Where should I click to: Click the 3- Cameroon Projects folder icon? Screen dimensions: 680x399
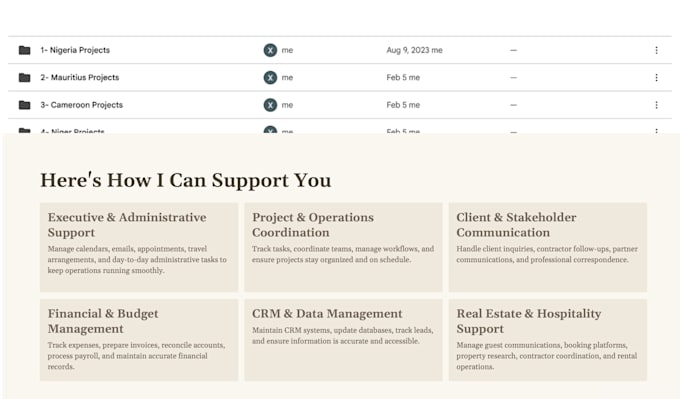point(24,105)
